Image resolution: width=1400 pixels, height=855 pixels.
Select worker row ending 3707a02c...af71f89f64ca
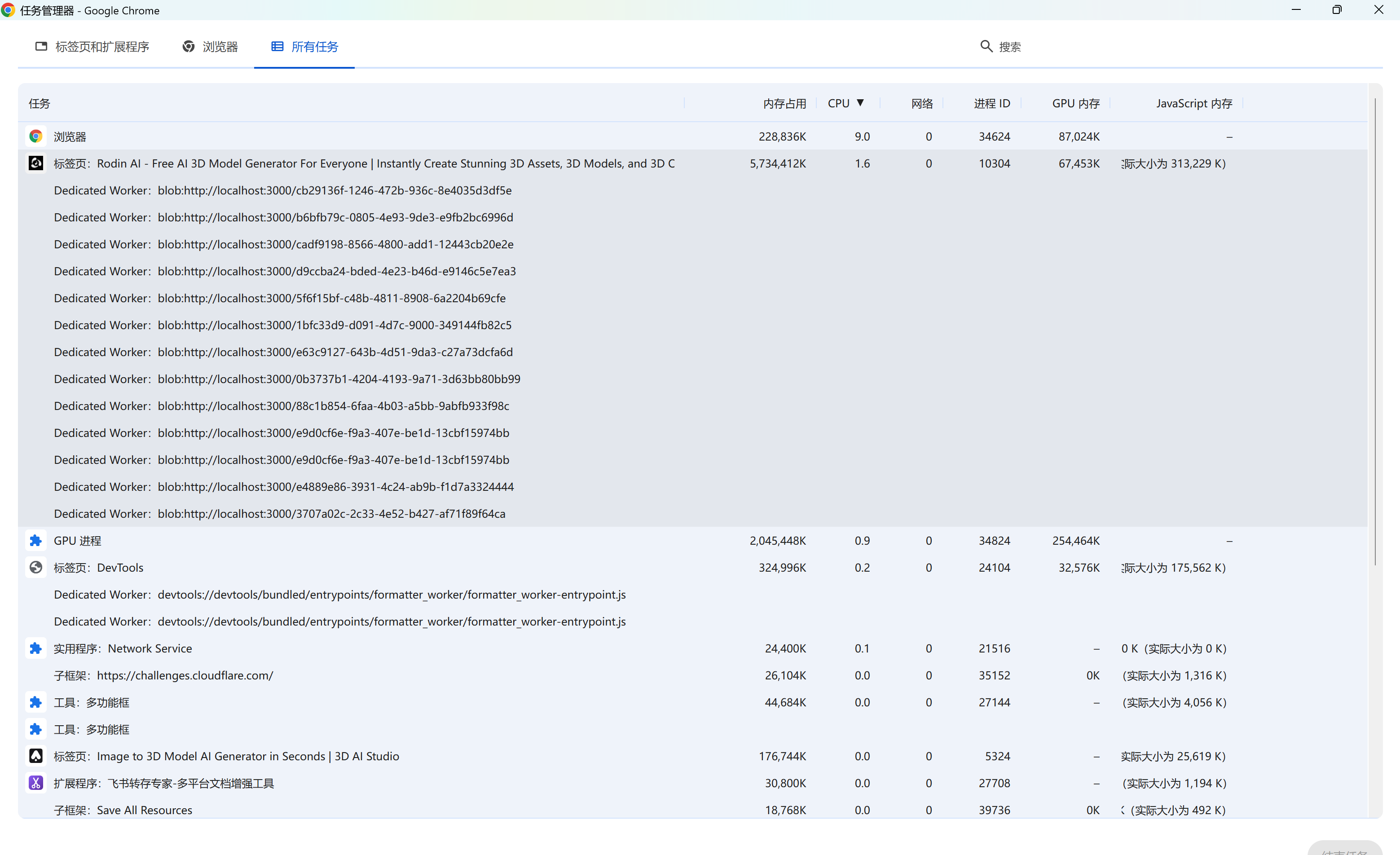tap(280, 514)
